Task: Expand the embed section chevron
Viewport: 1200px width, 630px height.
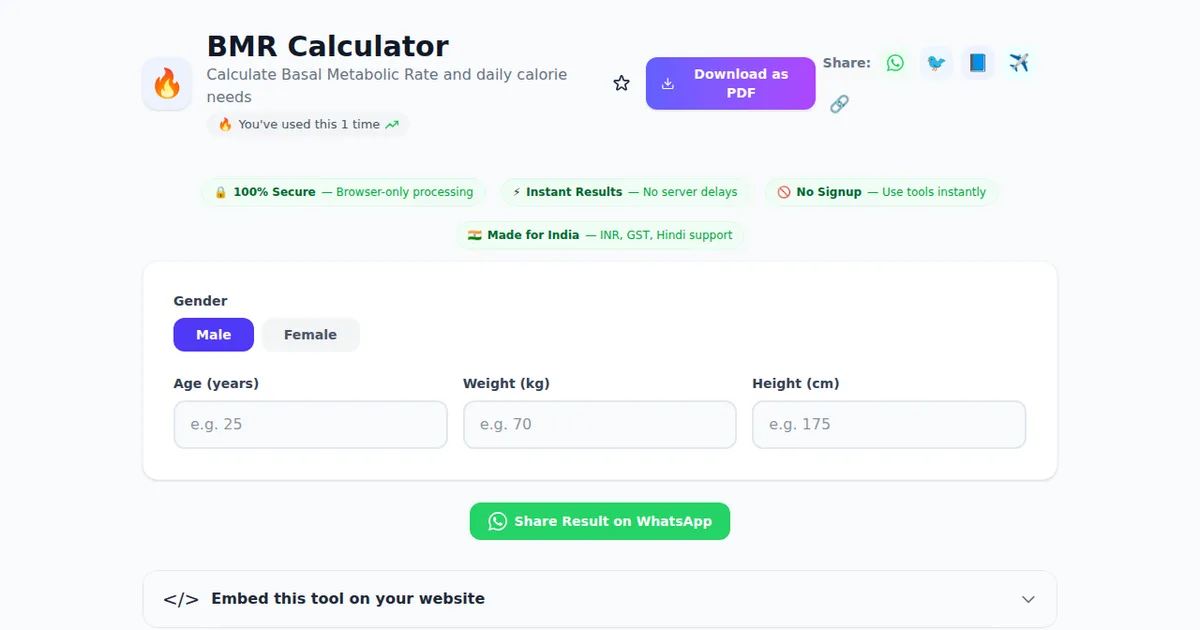Action: click(1028, 599)
